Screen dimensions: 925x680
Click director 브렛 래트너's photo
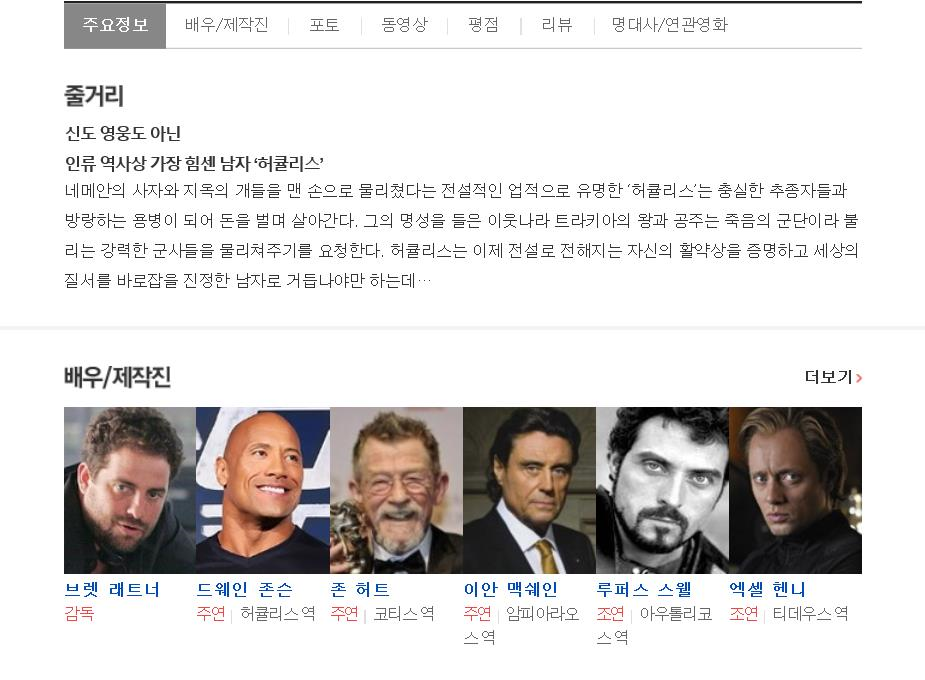coord(130,490)
